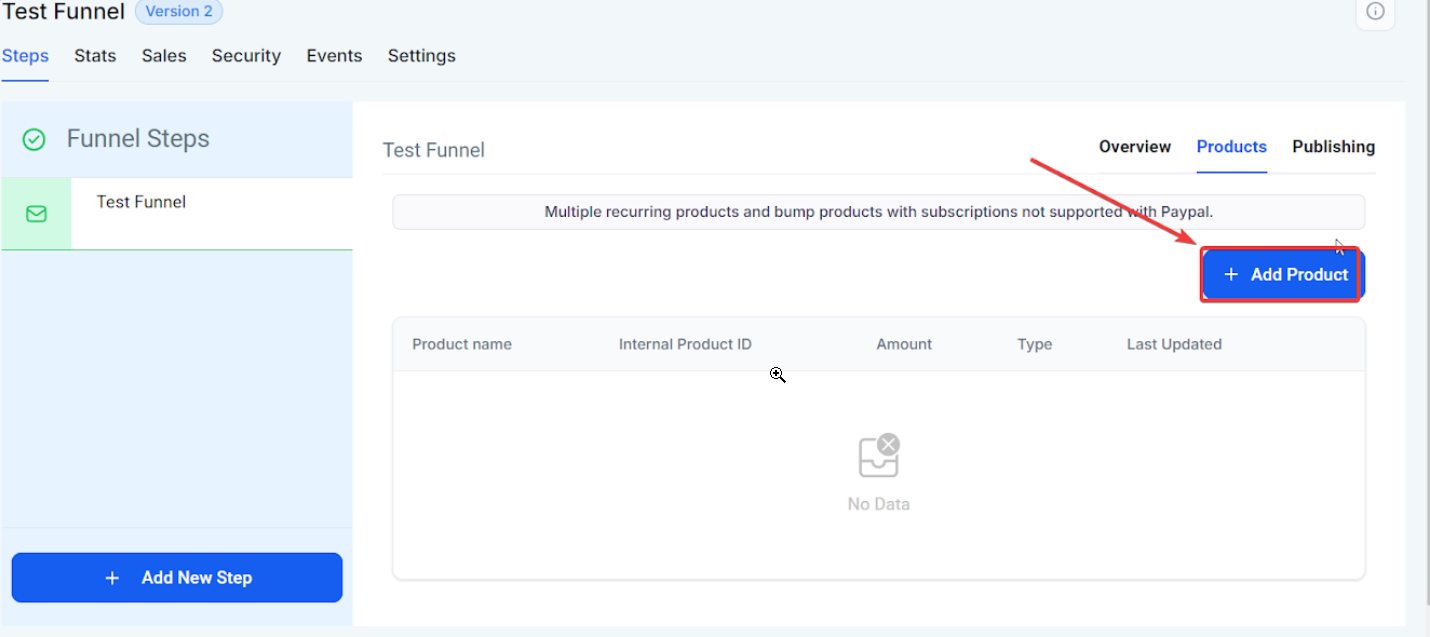Viewport: 1430px width, 637px height.
Task: Click the Add New Step button
Action: coord(177,578)
